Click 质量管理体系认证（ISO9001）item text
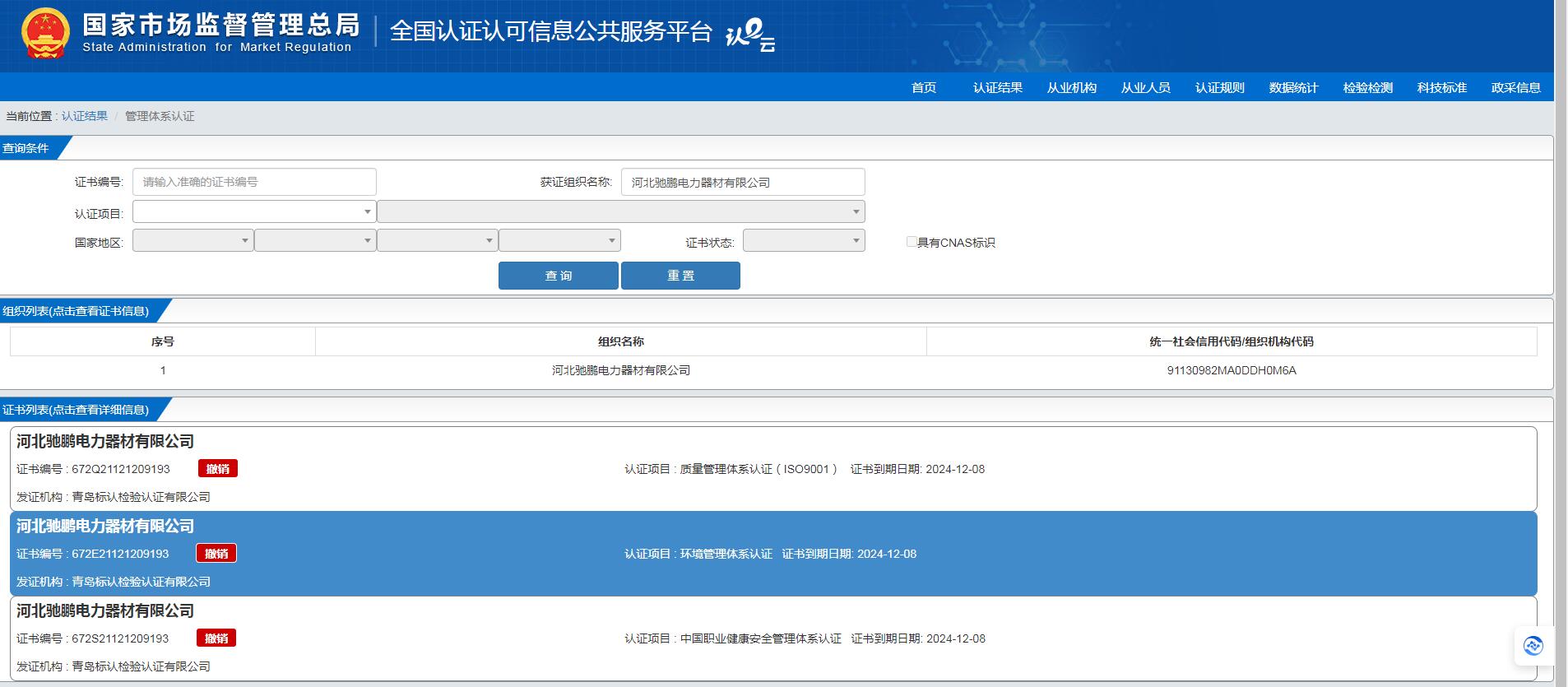Viewport: 1568px width, 687px height. [759, 469]
